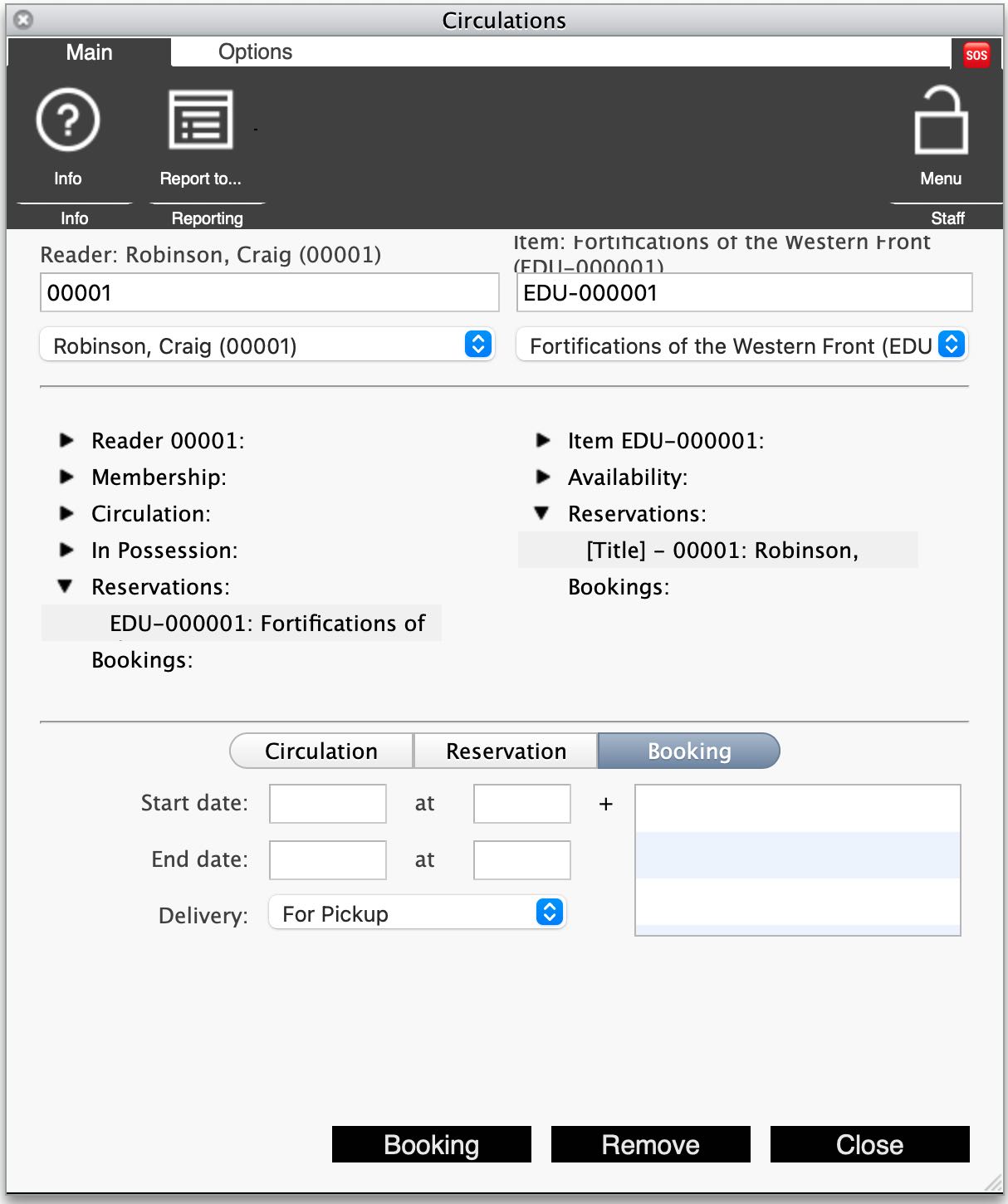
Task: Open the reader selection dropdown
Action: [267, 345]
